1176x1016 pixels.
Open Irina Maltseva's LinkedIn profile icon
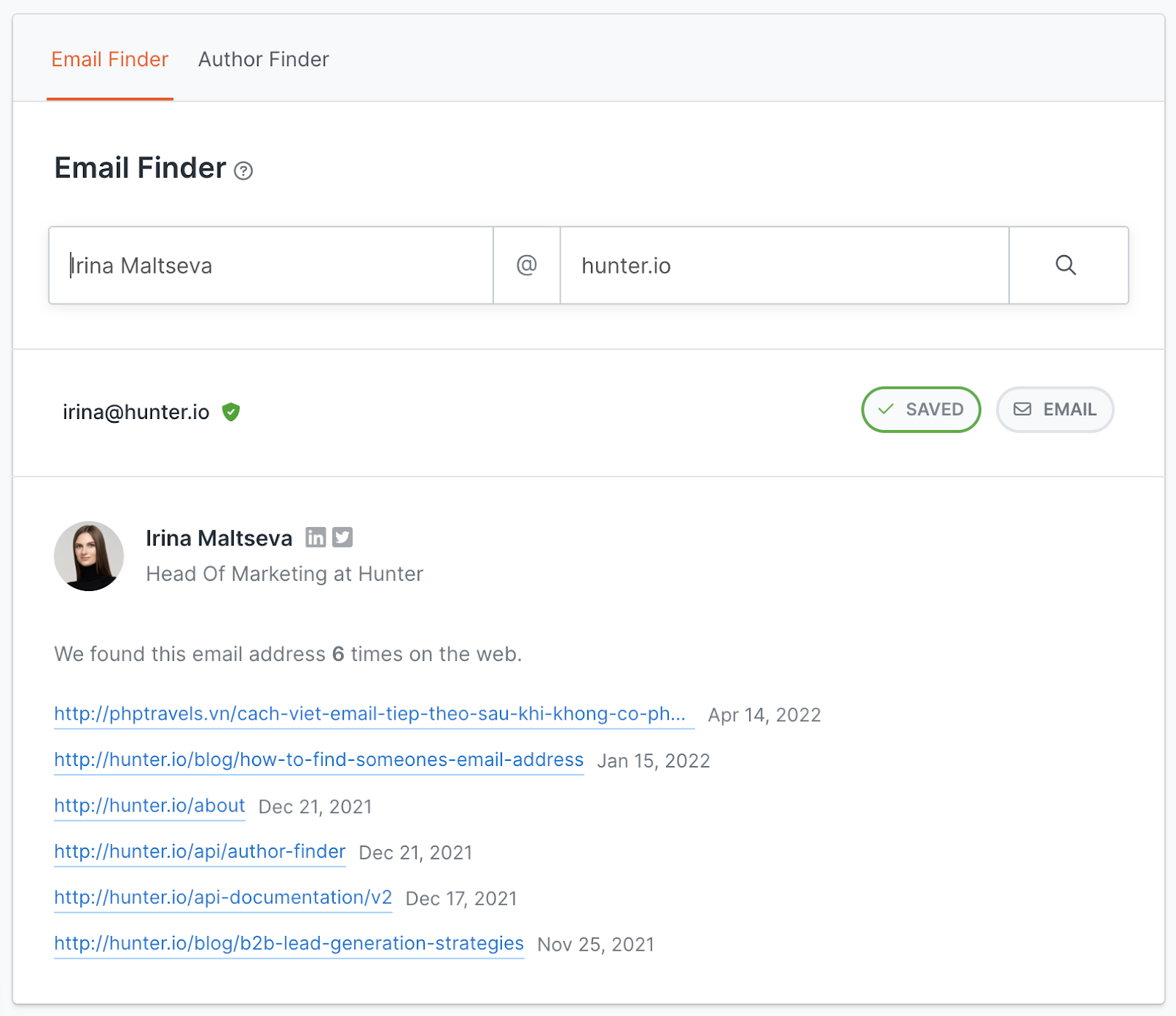(315, 537)
